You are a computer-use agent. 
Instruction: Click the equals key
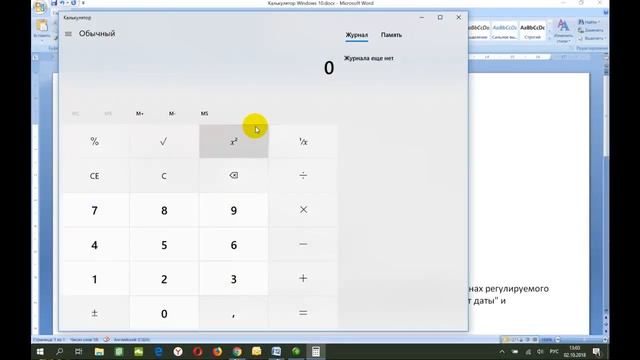point(303,313)
